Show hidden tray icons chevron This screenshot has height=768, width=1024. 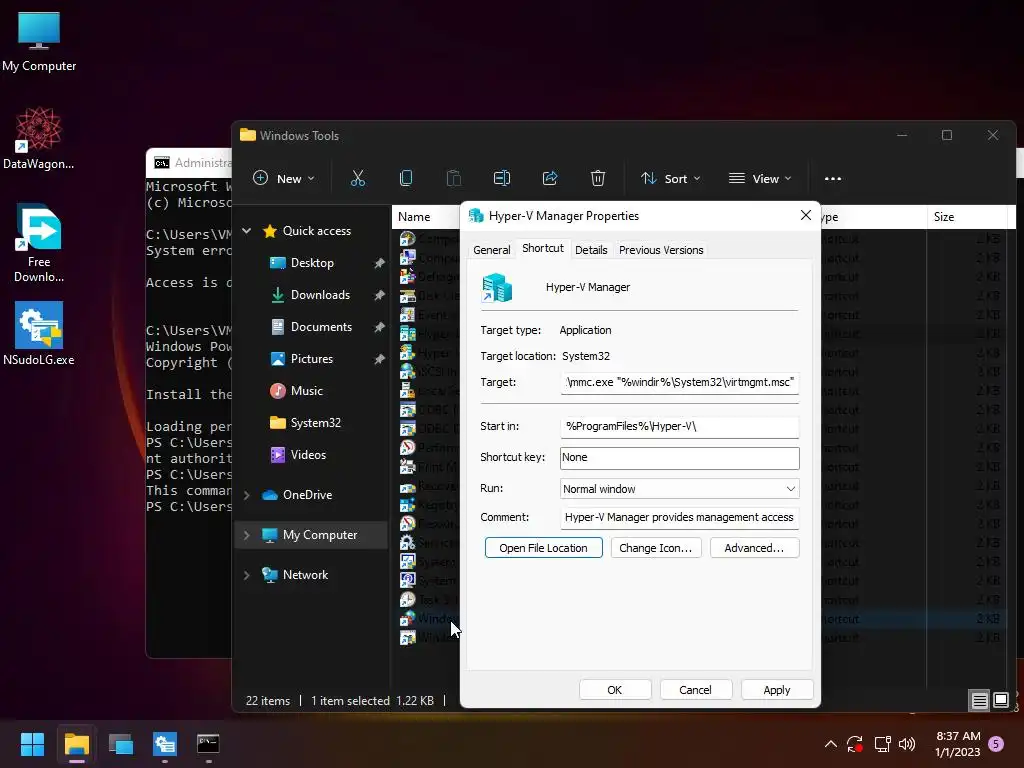pyautogui.click(x=831, y=744)
